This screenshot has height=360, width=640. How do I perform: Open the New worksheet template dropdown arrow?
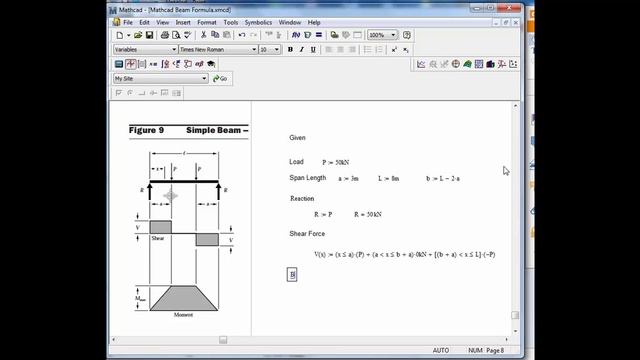point(129,36)
